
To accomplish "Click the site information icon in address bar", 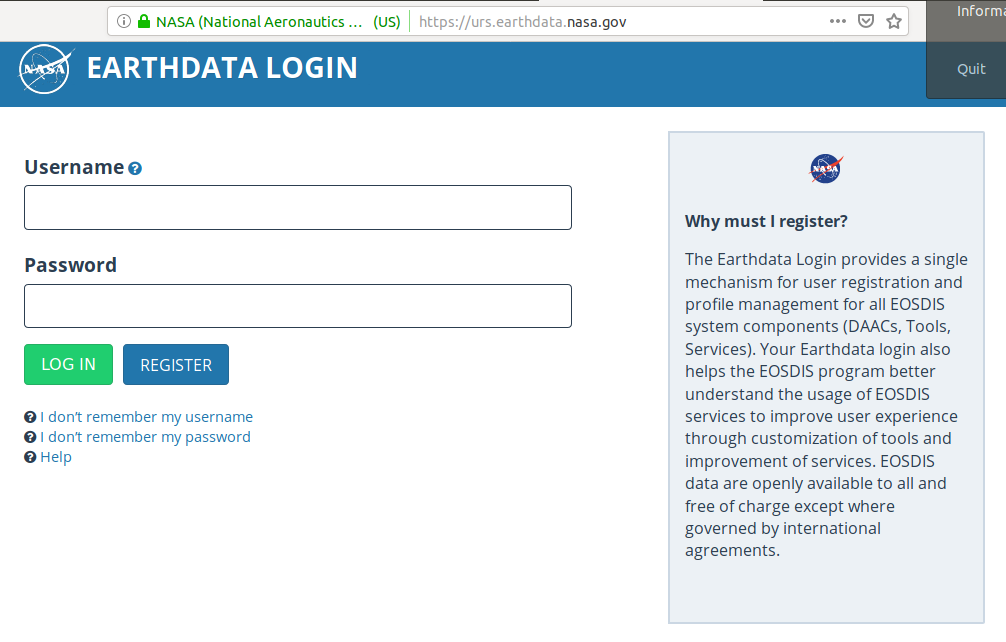I will point(122,20).
